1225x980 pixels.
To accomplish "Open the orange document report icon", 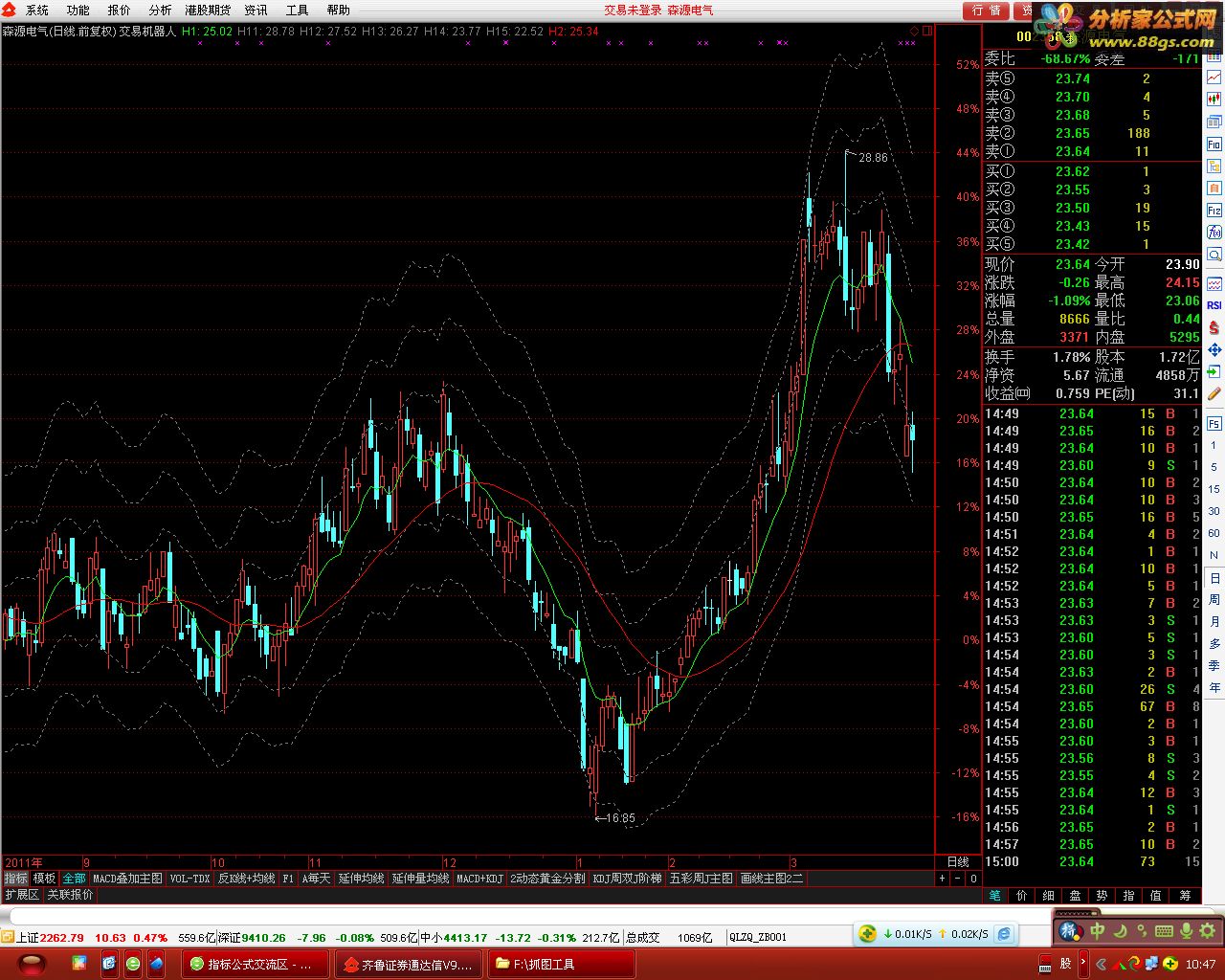I will pyautogui.click(x=1214, y=189).
